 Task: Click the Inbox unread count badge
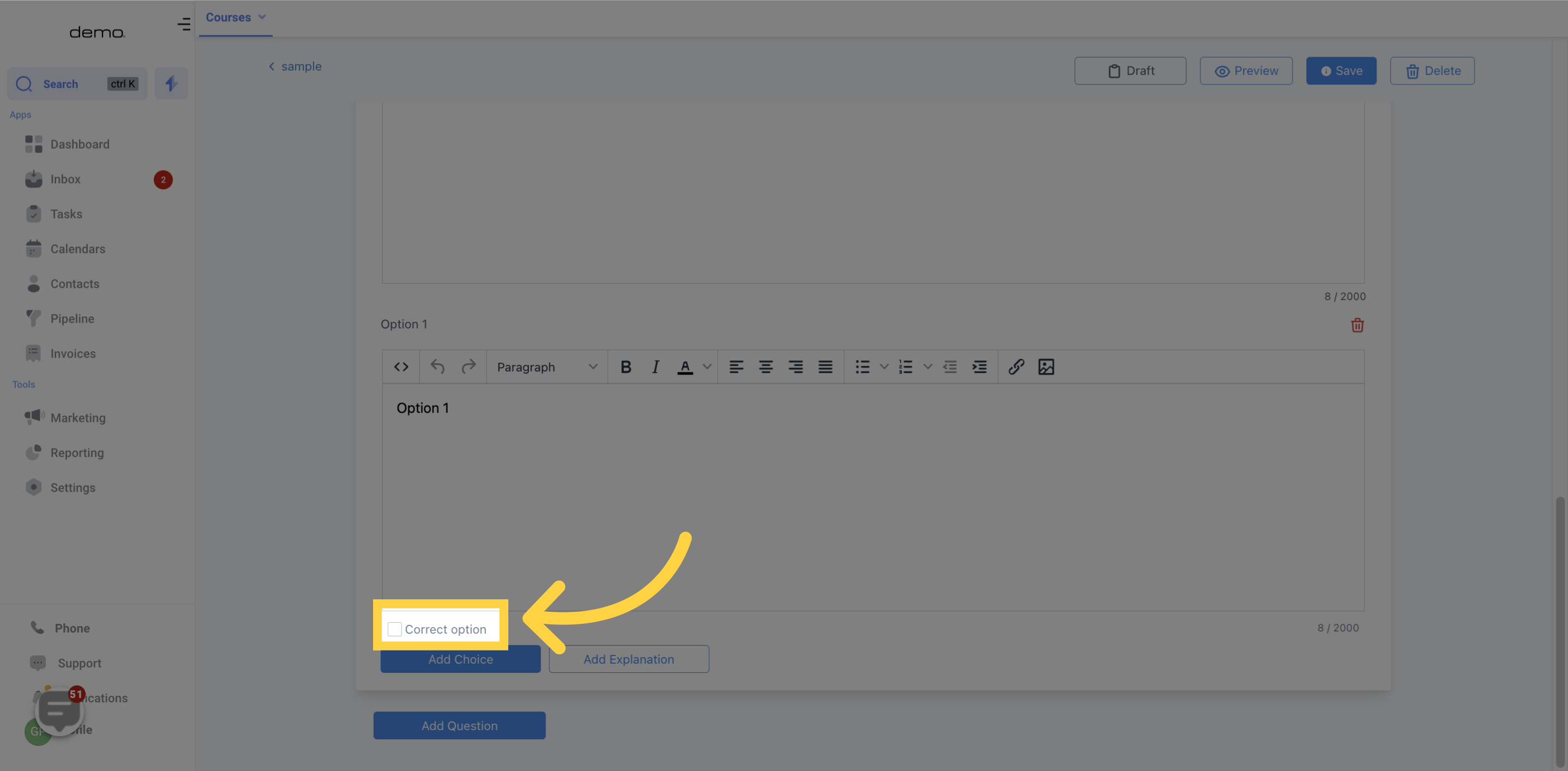(163, 179)
